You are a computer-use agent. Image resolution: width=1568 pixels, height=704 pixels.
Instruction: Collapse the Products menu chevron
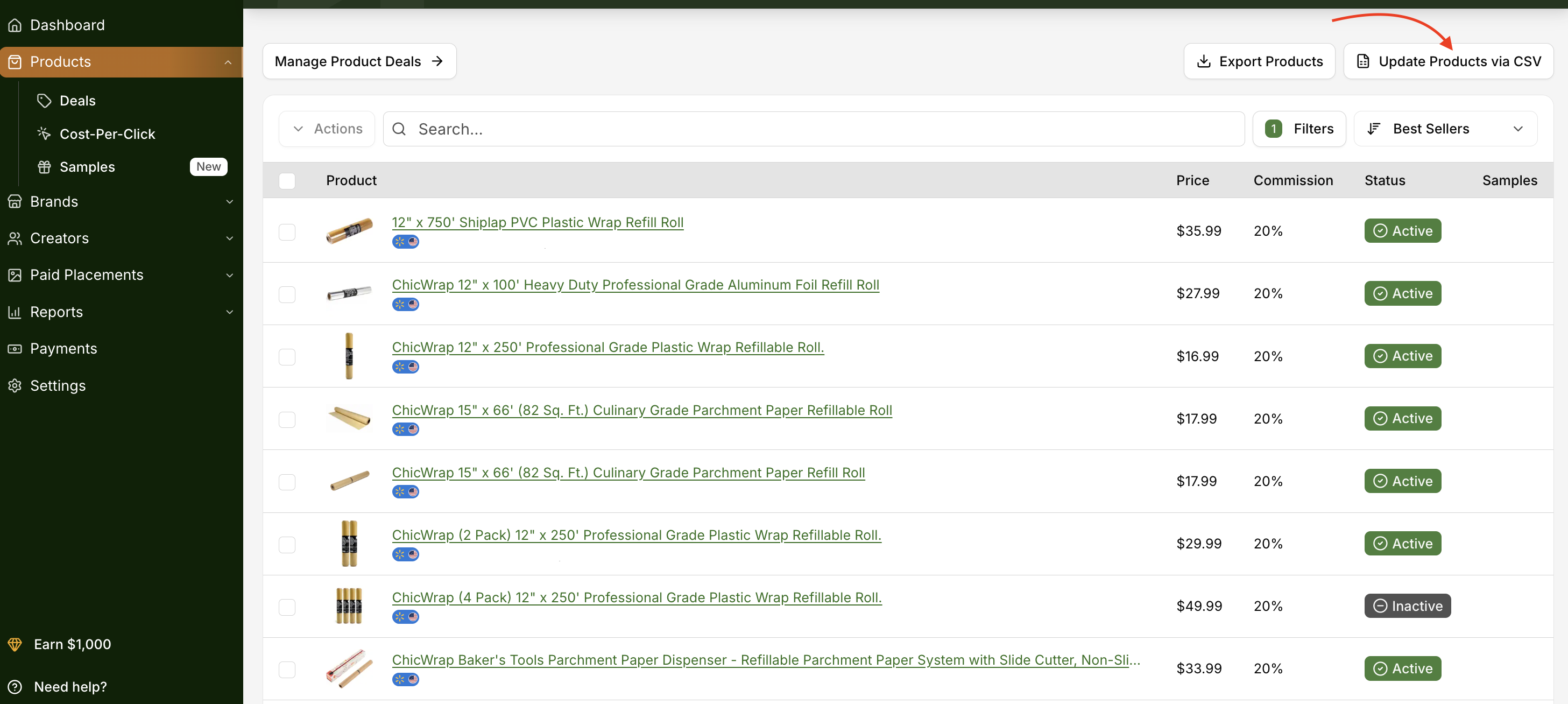click(228, 62)
